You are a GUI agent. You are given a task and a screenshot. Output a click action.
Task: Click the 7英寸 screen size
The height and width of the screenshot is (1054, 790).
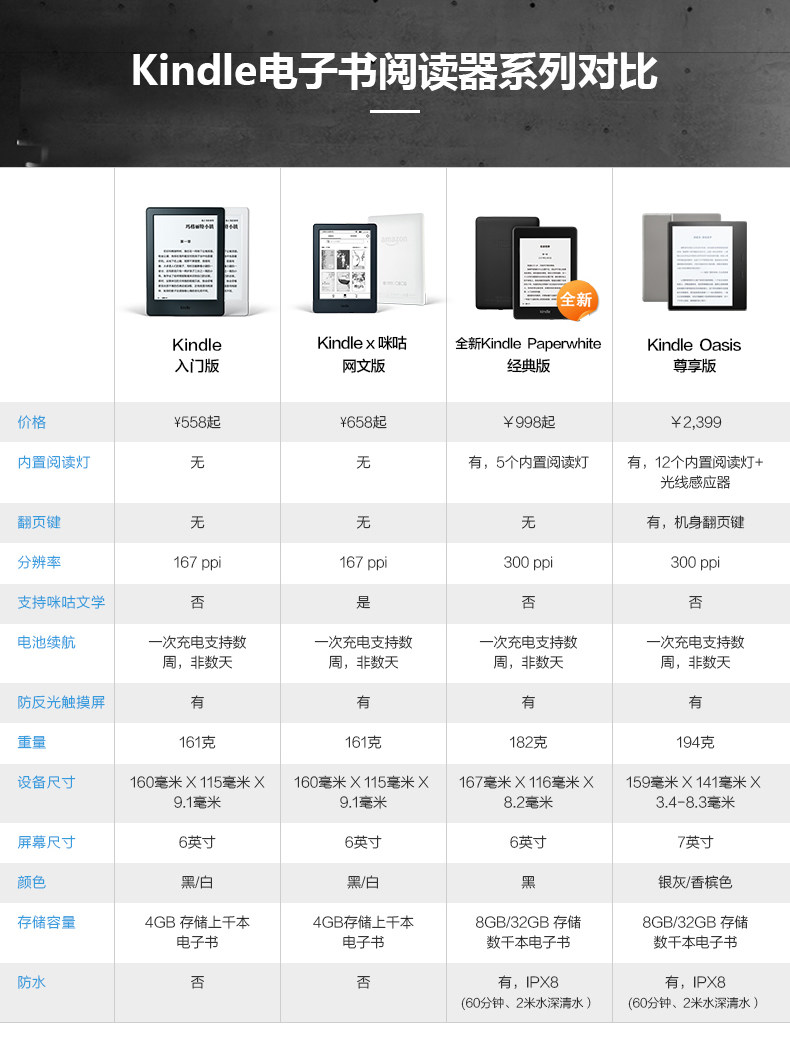point(695,842)
